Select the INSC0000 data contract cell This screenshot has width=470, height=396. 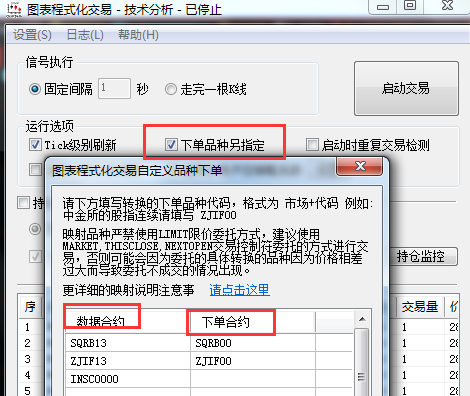(128, 379)
